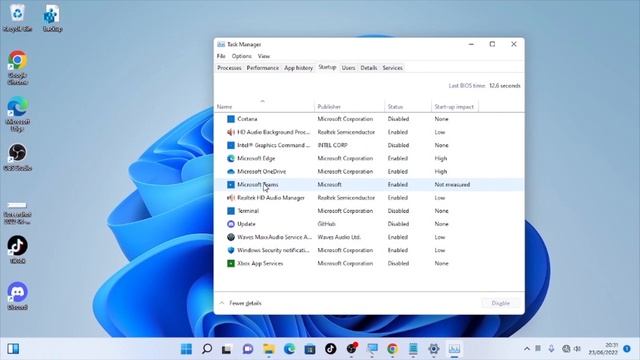Open the OBS Studio desktop shortcut
Screen dimensions: 640x360
[x=18, y=157]
